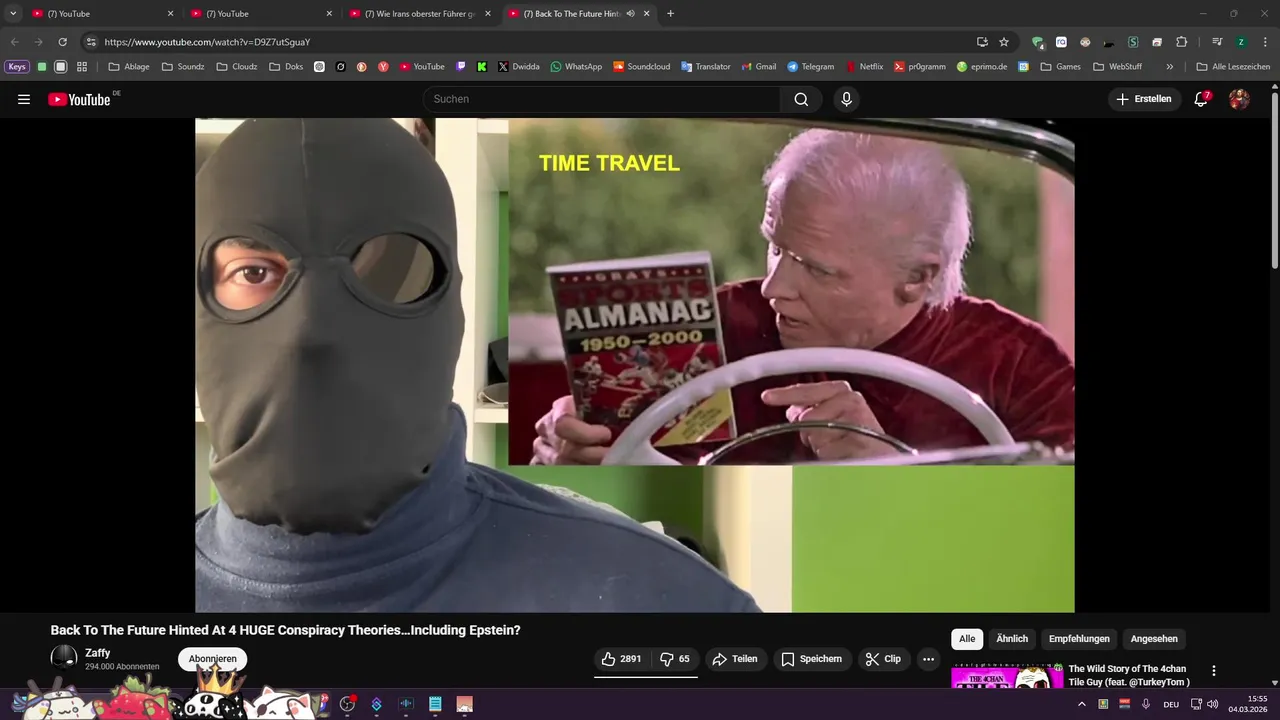
Task: Expand the WebStuff bookmarks folder
Action: coord(1117,67)
